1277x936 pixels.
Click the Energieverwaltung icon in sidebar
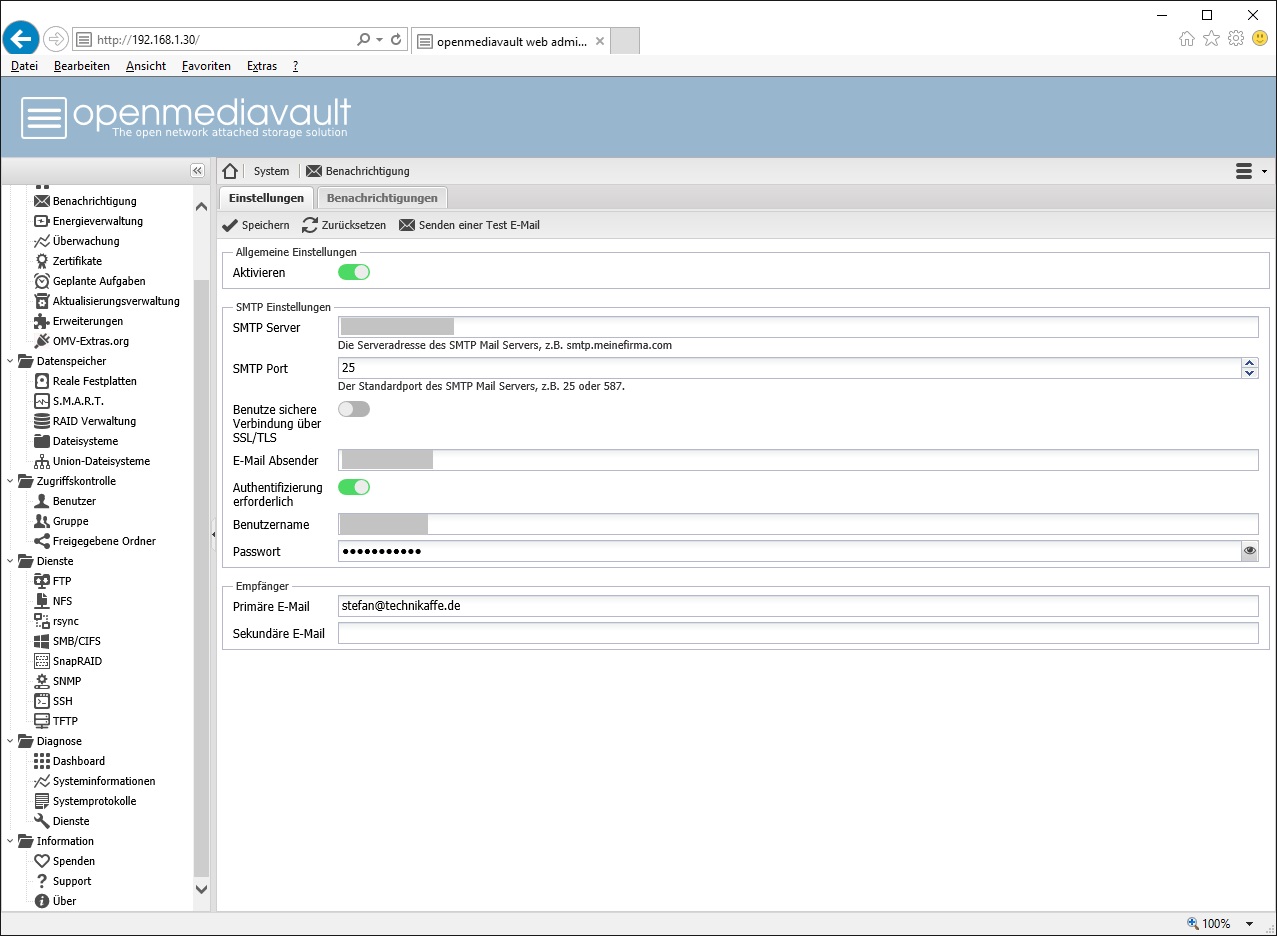[x=42, y=221]
